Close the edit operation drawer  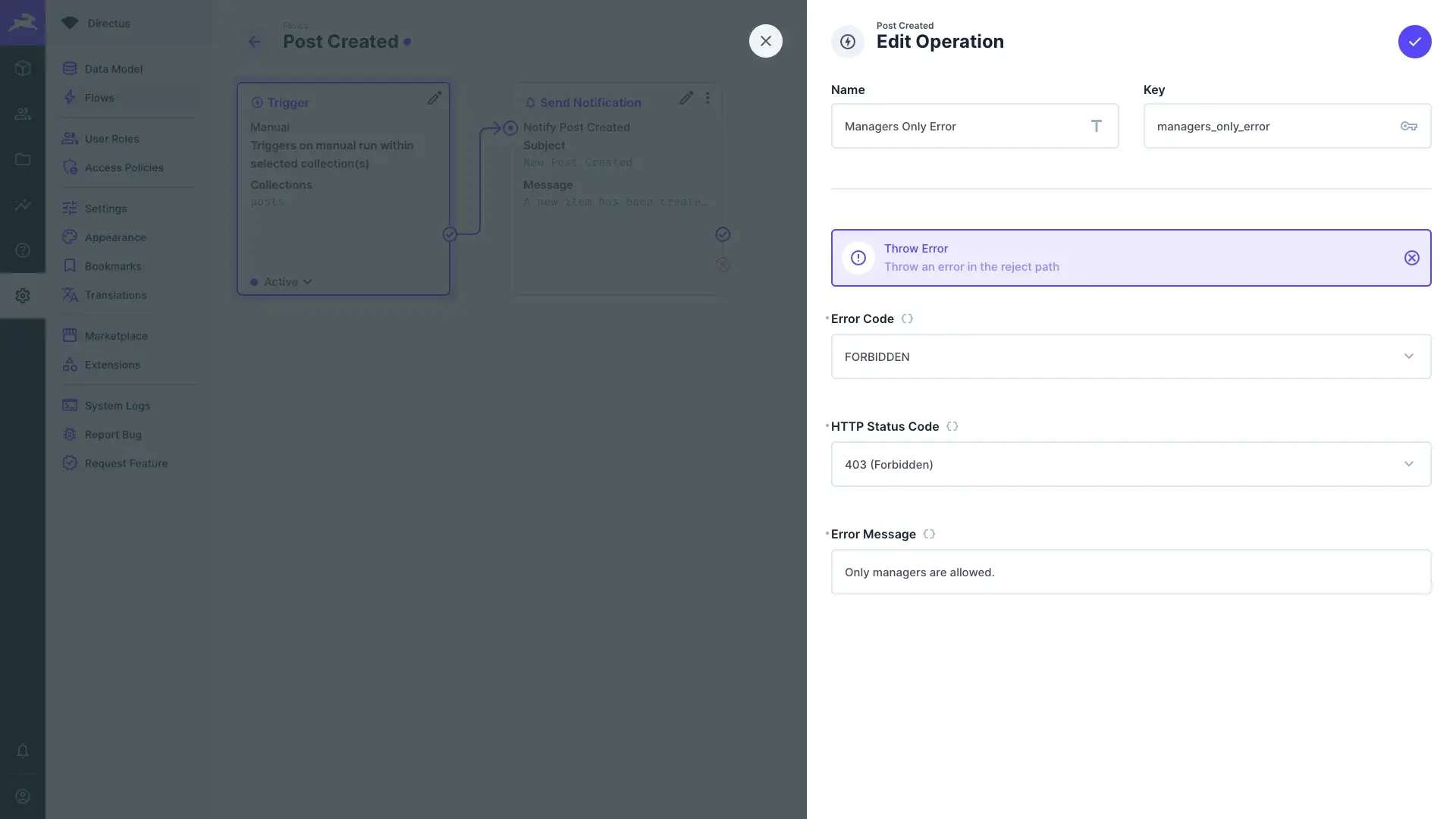tap(765, 41)
